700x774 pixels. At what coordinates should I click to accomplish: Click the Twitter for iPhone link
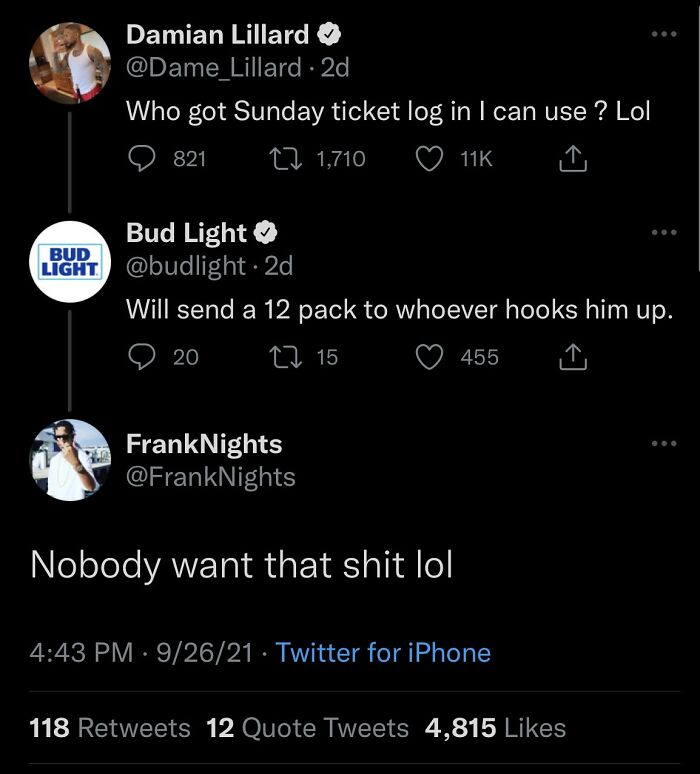tap(383, 652)
